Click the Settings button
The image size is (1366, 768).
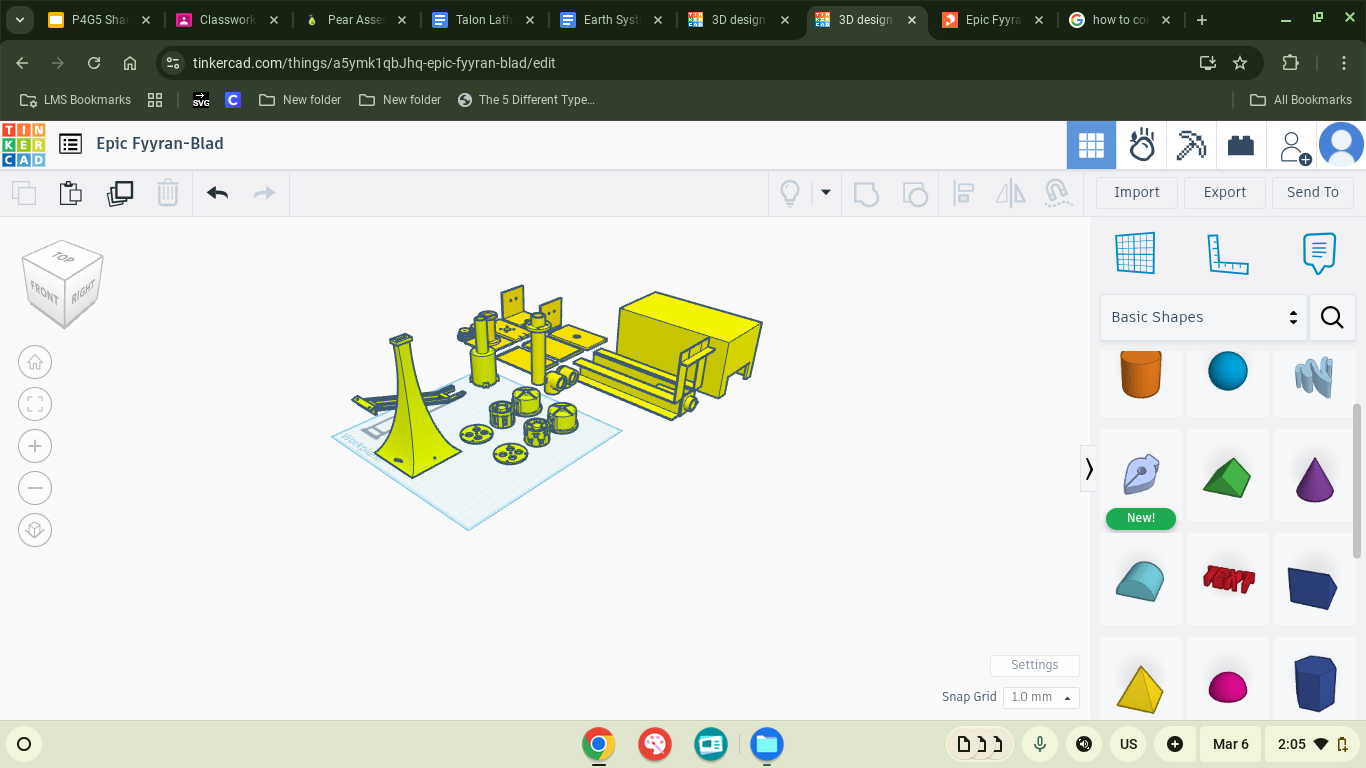click(x=1034, y=665)
